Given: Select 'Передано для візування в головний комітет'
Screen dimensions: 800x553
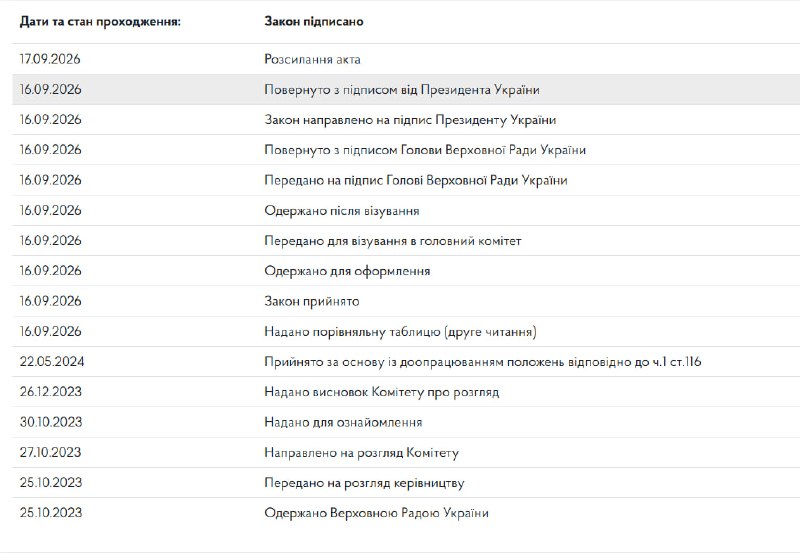Looking at the screenshot, I should (406, 241).
